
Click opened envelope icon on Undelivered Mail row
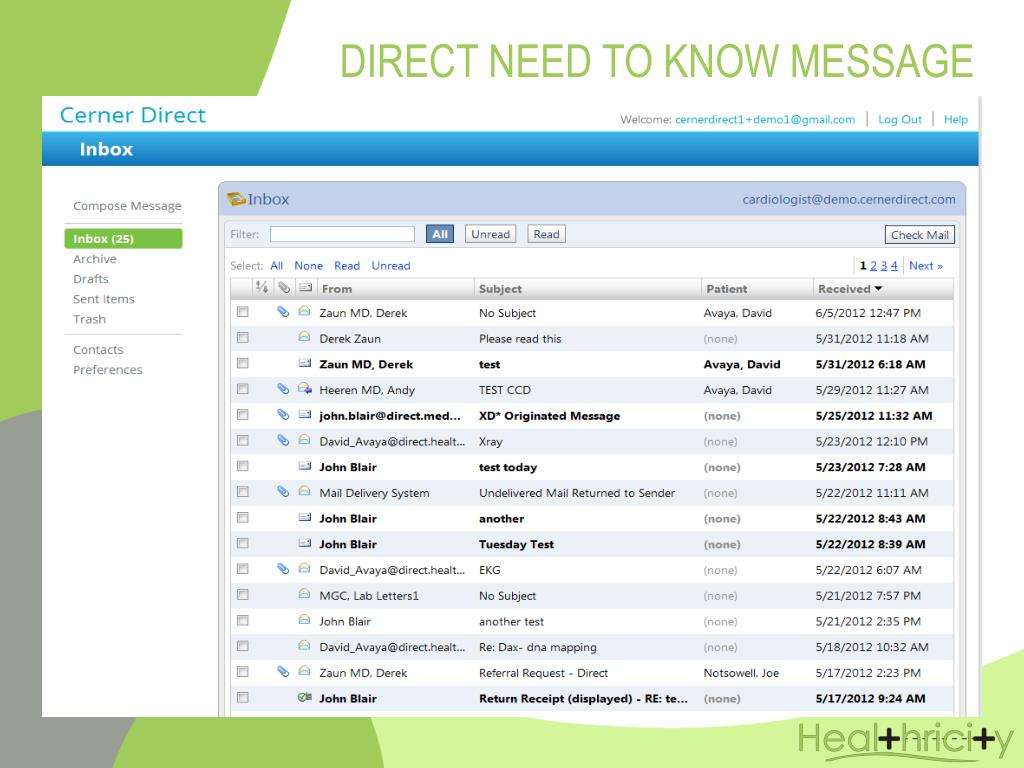pyautogui.click(x=304, y=491)
